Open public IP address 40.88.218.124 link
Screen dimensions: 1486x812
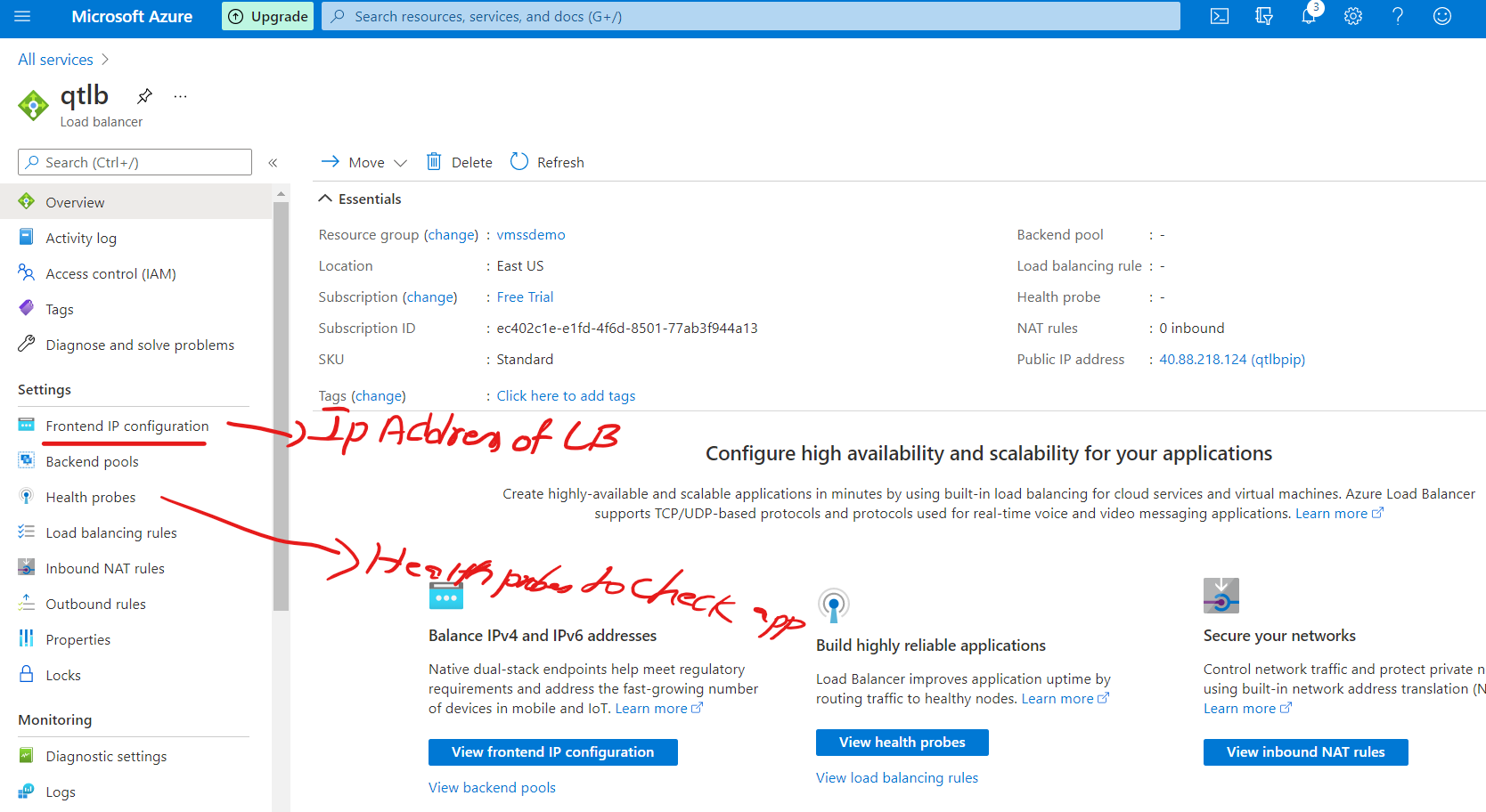click(x=1232, y=360)
